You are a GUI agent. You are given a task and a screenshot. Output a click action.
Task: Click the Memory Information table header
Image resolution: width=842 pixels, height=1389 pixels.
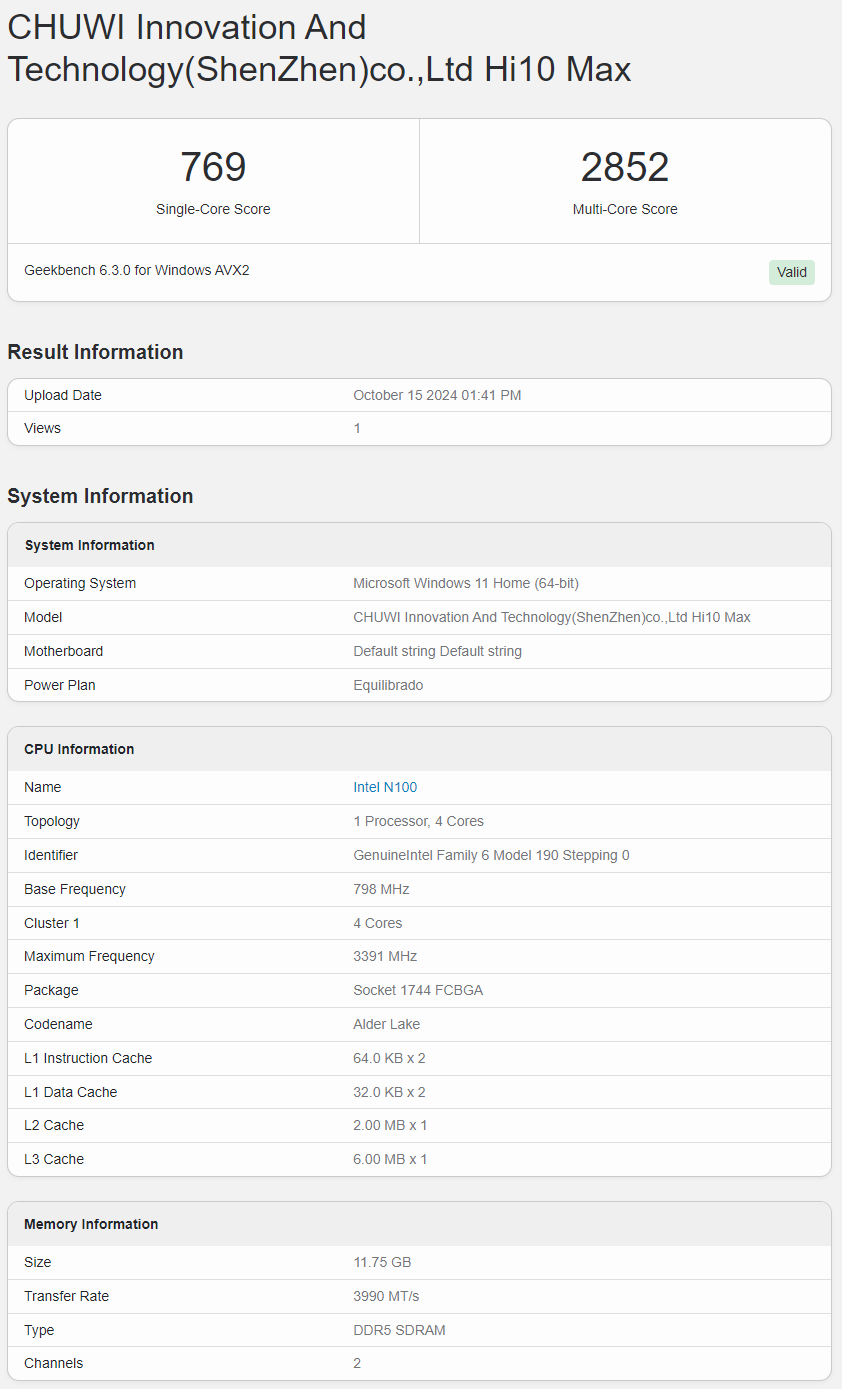tap(419, 1224)
